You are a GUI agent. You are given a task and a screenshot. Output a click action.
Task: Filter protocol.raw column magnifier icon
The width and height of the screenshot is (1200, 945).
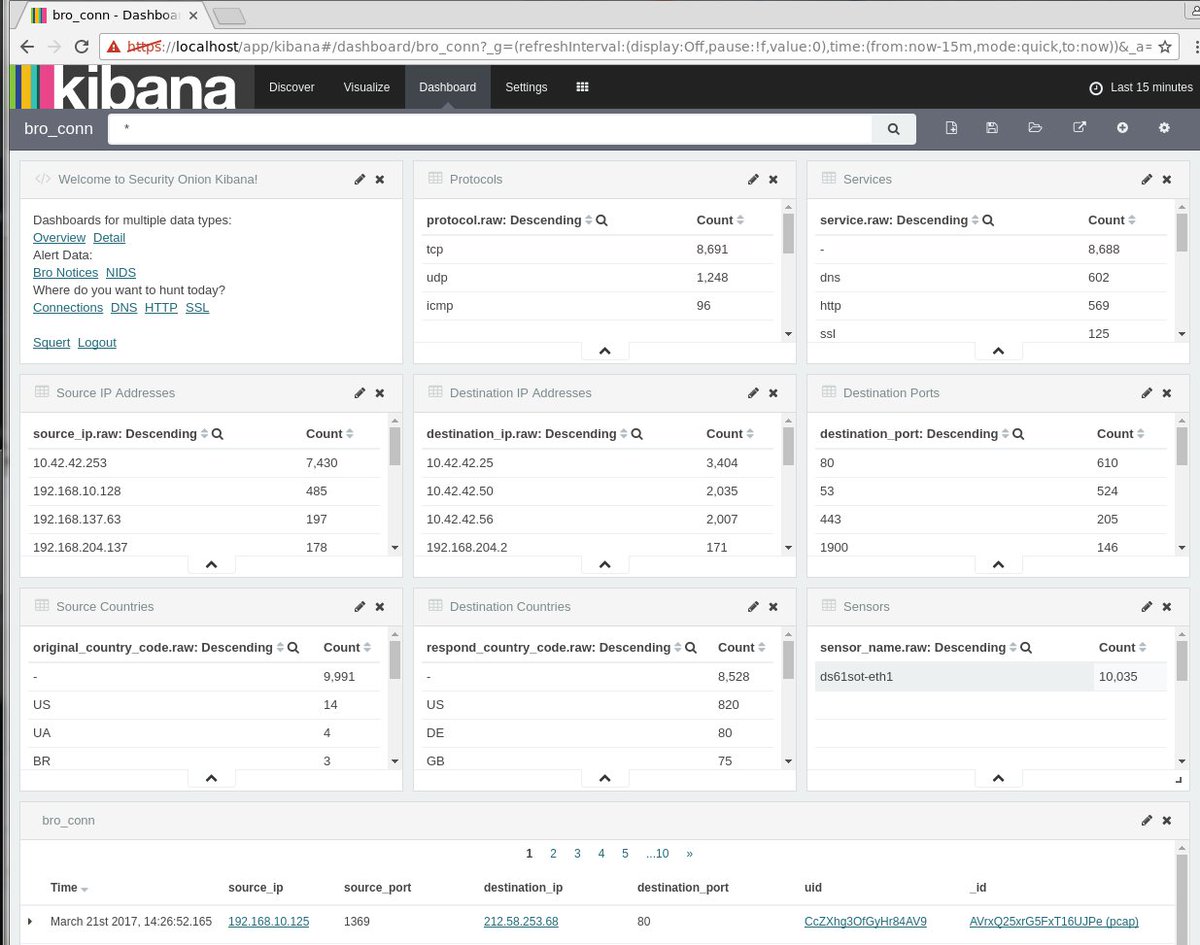click(602, 220)
